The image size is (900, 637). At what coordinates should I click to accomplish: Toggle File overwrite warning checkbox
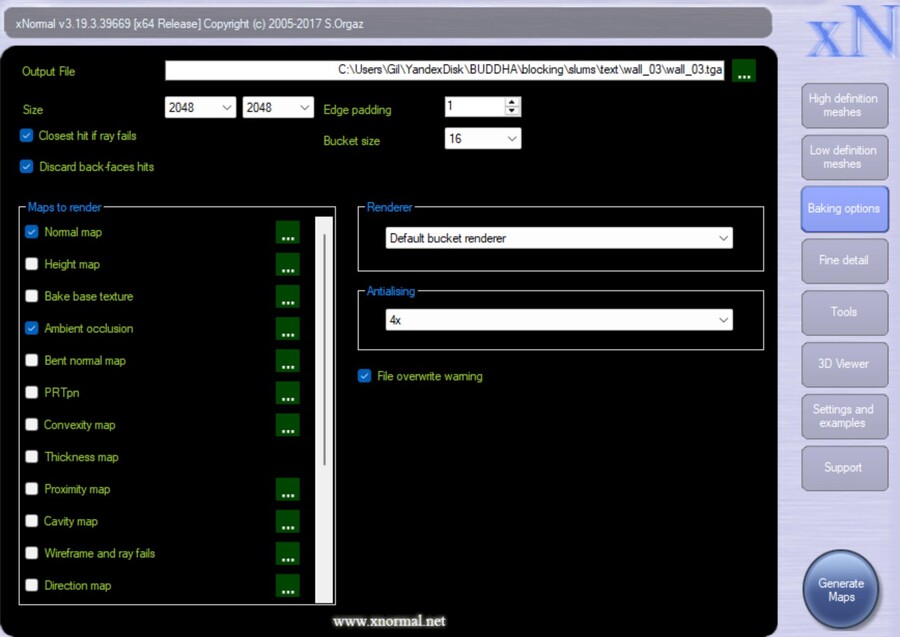[x=364, y=376]
